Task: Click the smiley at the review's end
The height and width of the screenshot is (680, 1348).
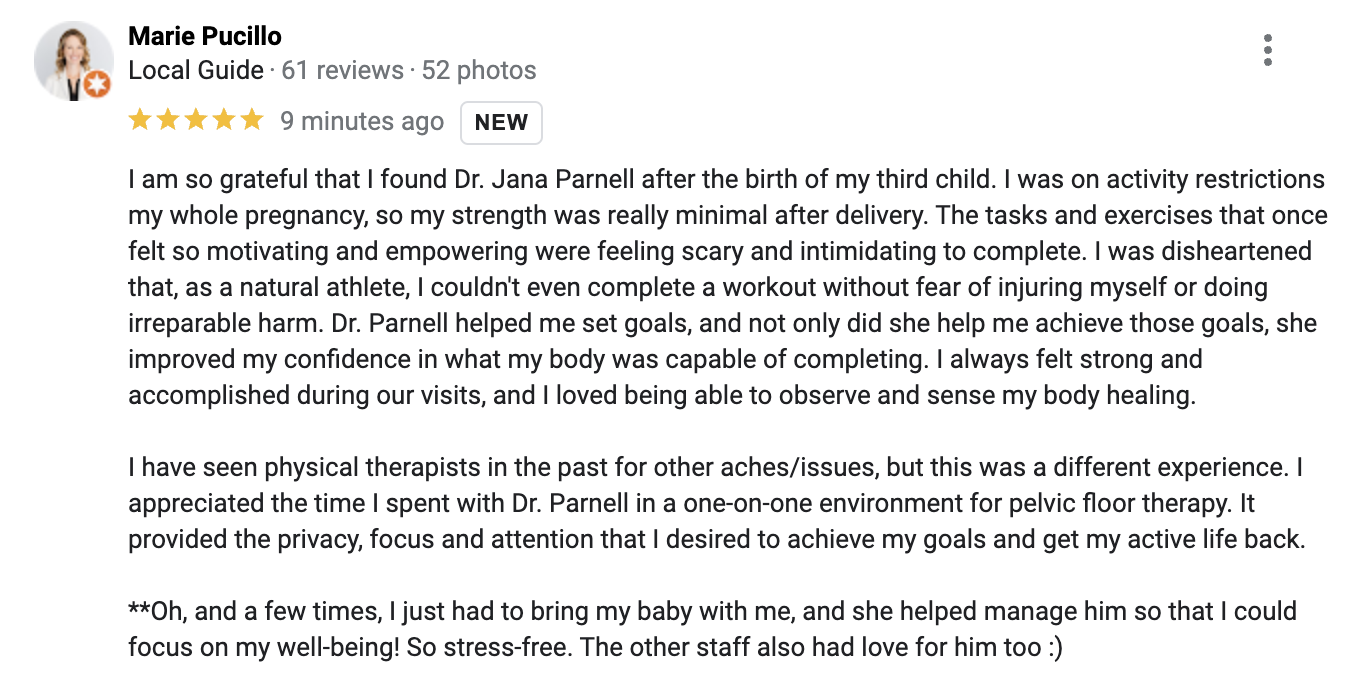Action: 1052,647
